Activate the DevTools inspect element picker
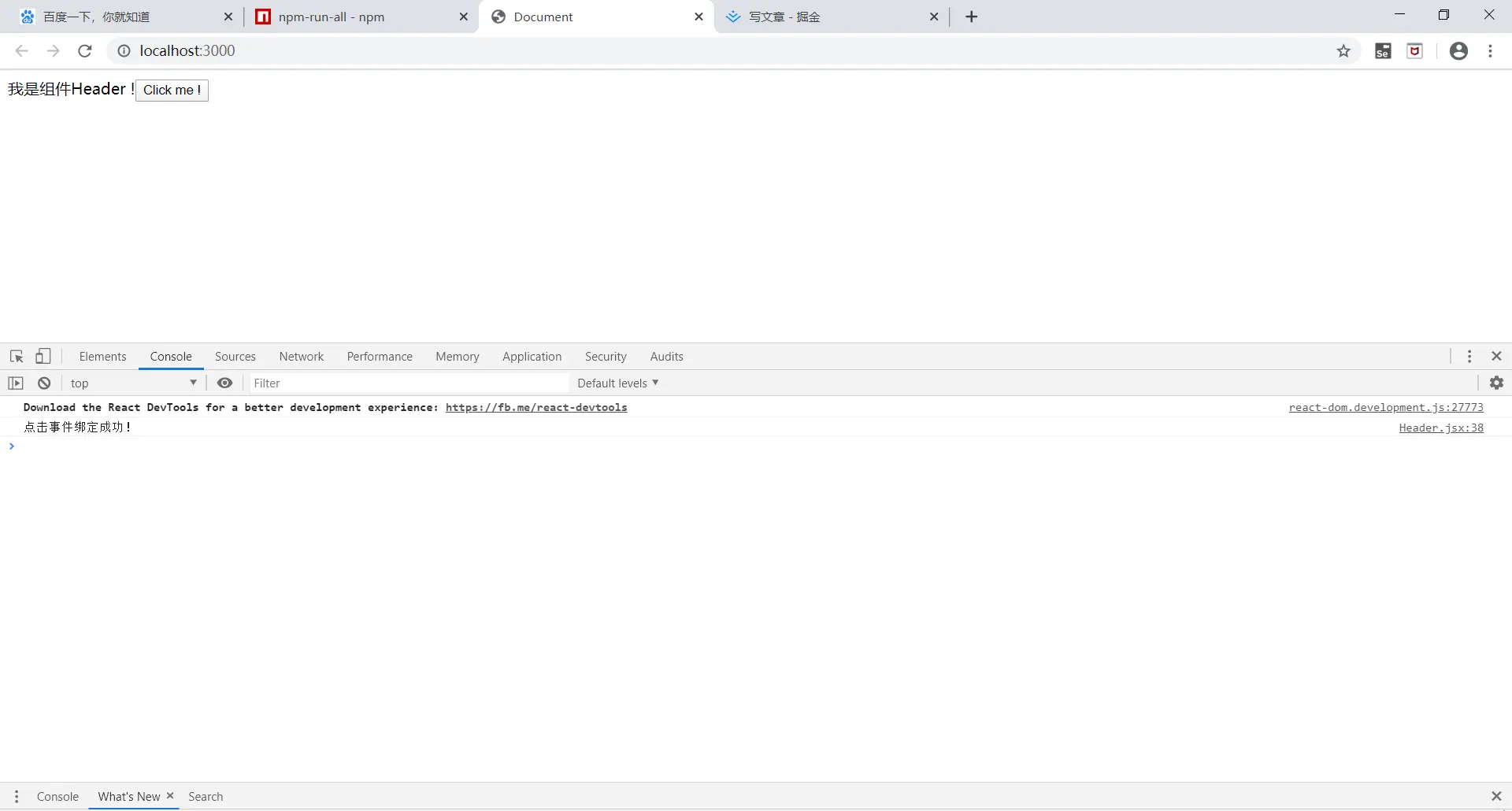The image size is (1512, 811). [x=17, y=357]
